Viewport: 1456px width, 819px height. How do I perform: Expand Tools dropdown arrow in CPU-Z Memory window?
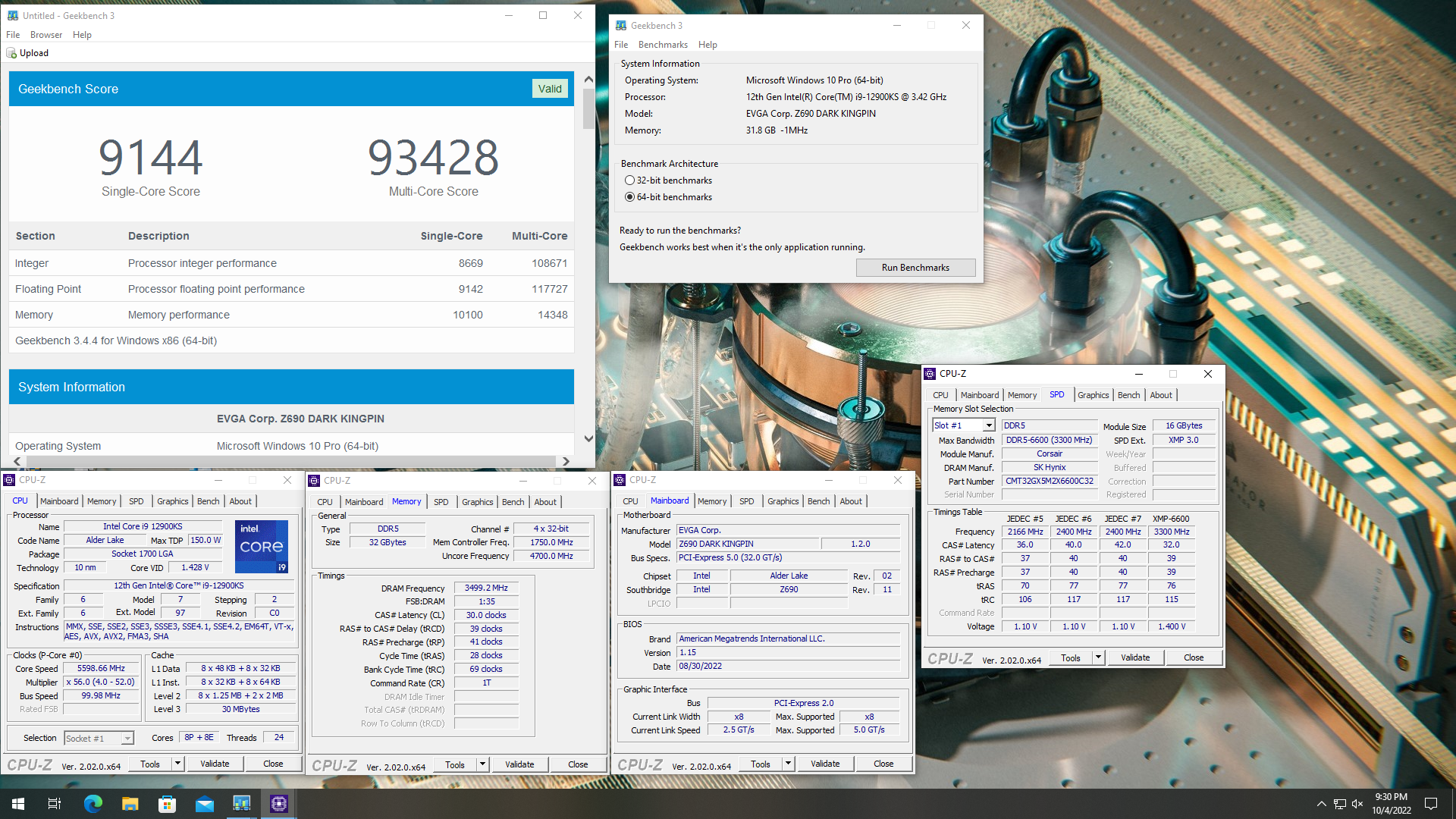pos(482,765)
